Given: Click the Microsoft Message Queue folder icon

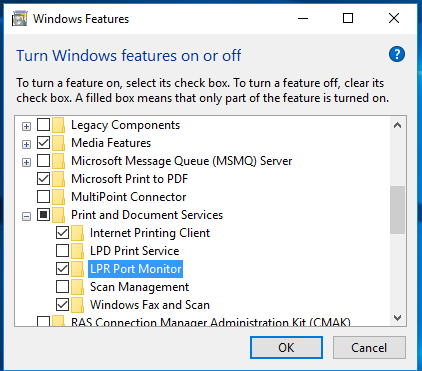Looking at the screenshot, I should tap(58, 161).
